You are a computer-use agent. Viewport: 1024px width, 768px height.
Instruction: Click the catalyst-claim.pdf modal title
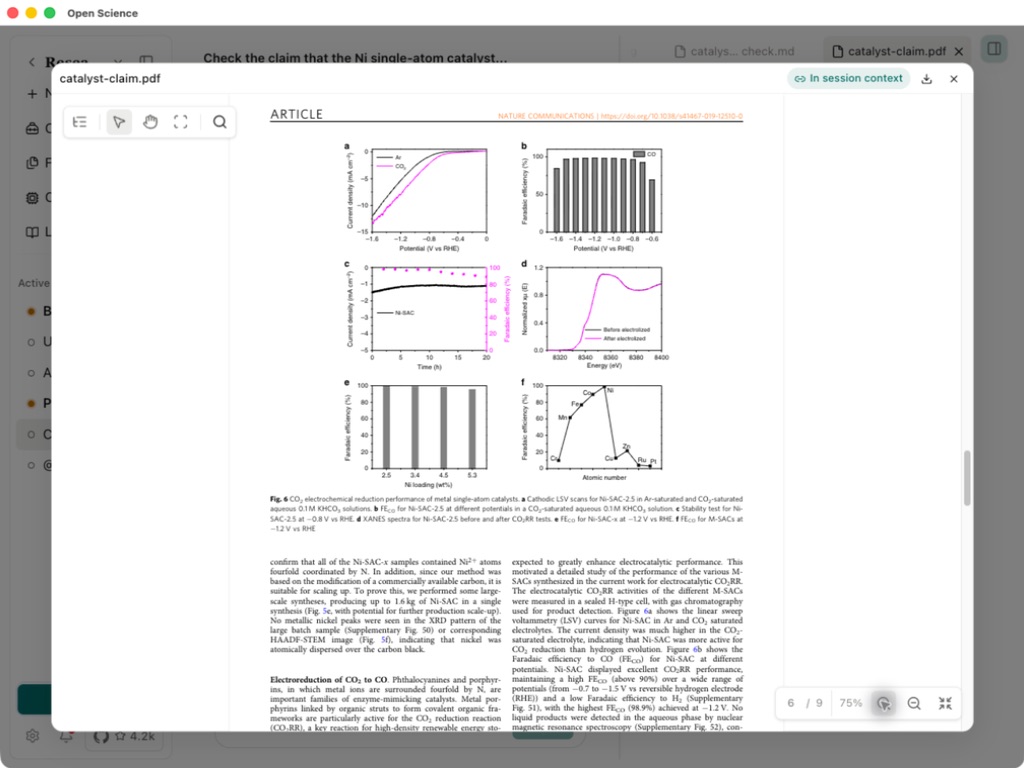click(x=110, y=78)
